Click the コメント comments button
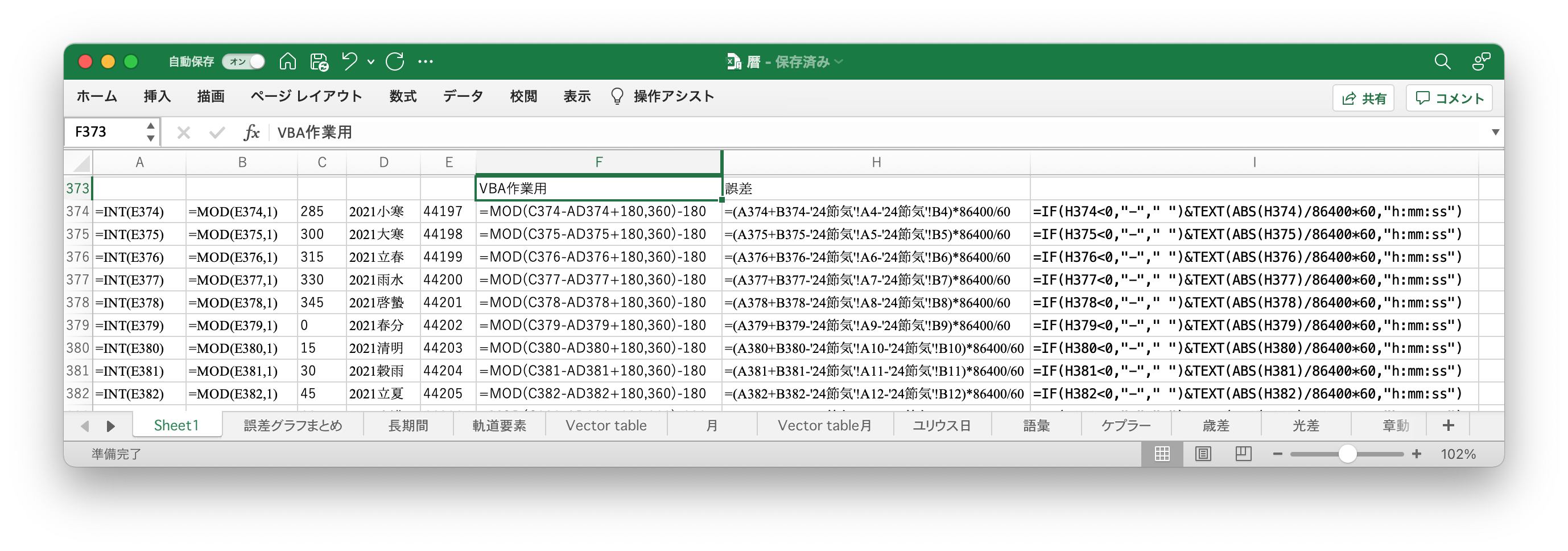 click(1449, 98)
